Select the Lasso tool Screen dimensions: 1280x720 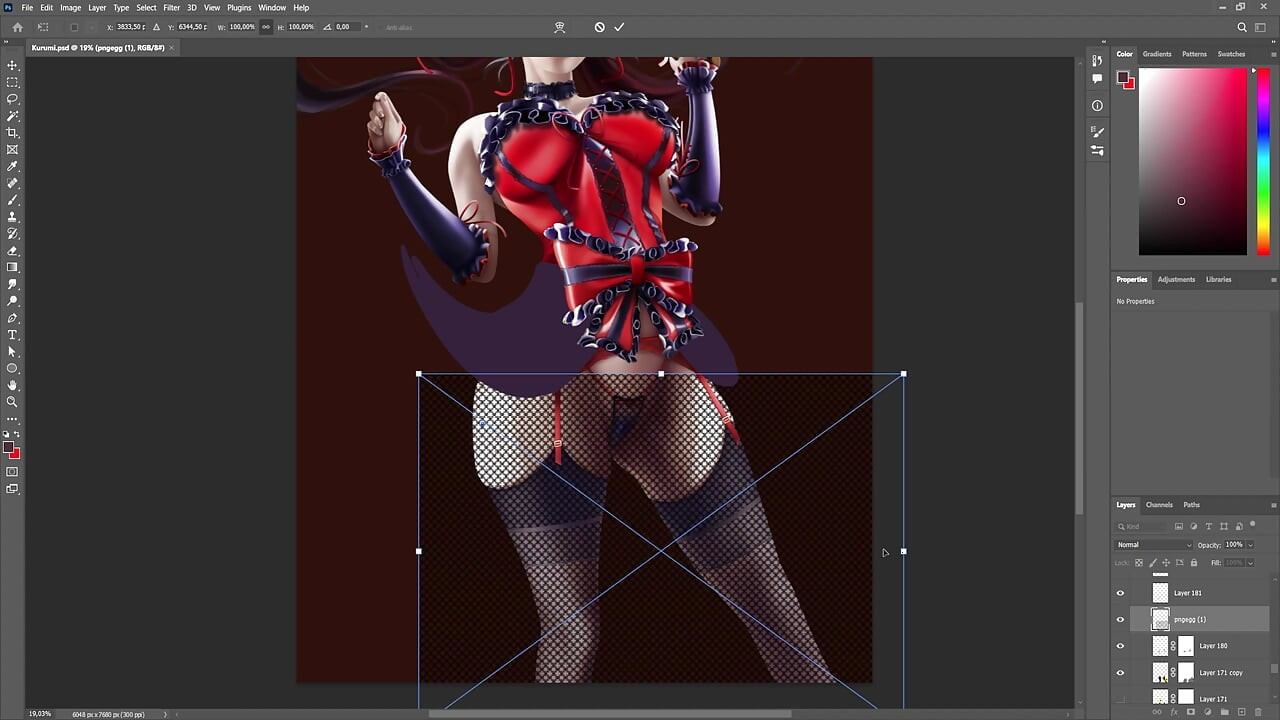pos(12,99)
